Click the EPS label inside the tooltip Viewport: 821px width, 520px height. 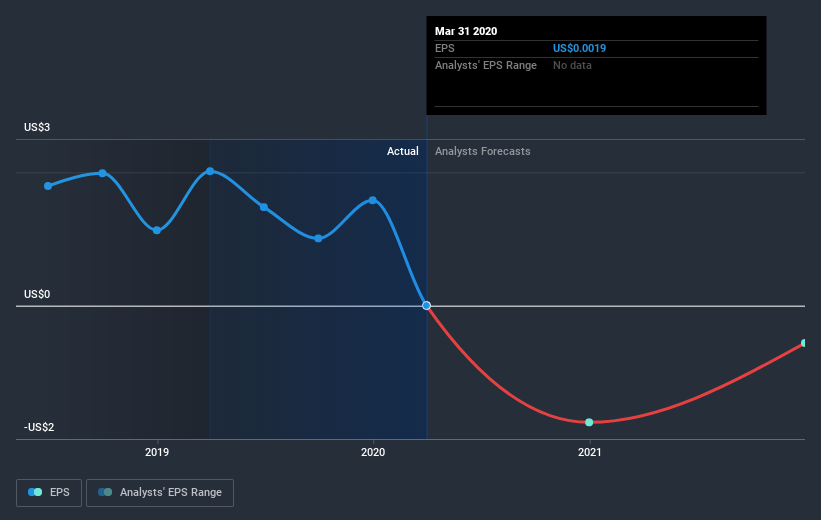(x=445, y=48)
